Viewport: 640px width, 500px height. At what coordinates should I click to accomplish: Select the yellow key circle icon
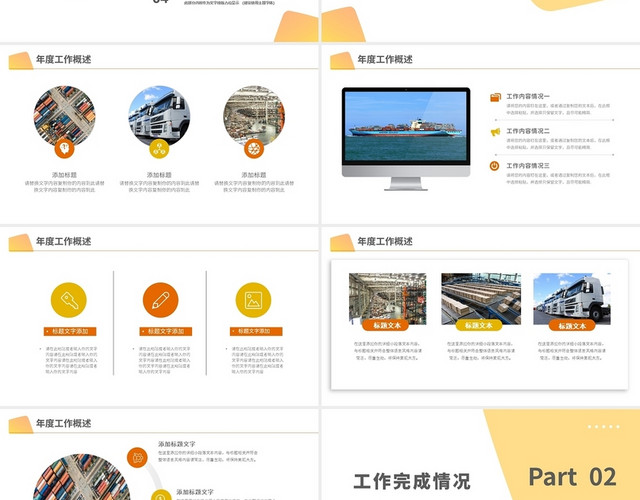[x=69, y=300]
